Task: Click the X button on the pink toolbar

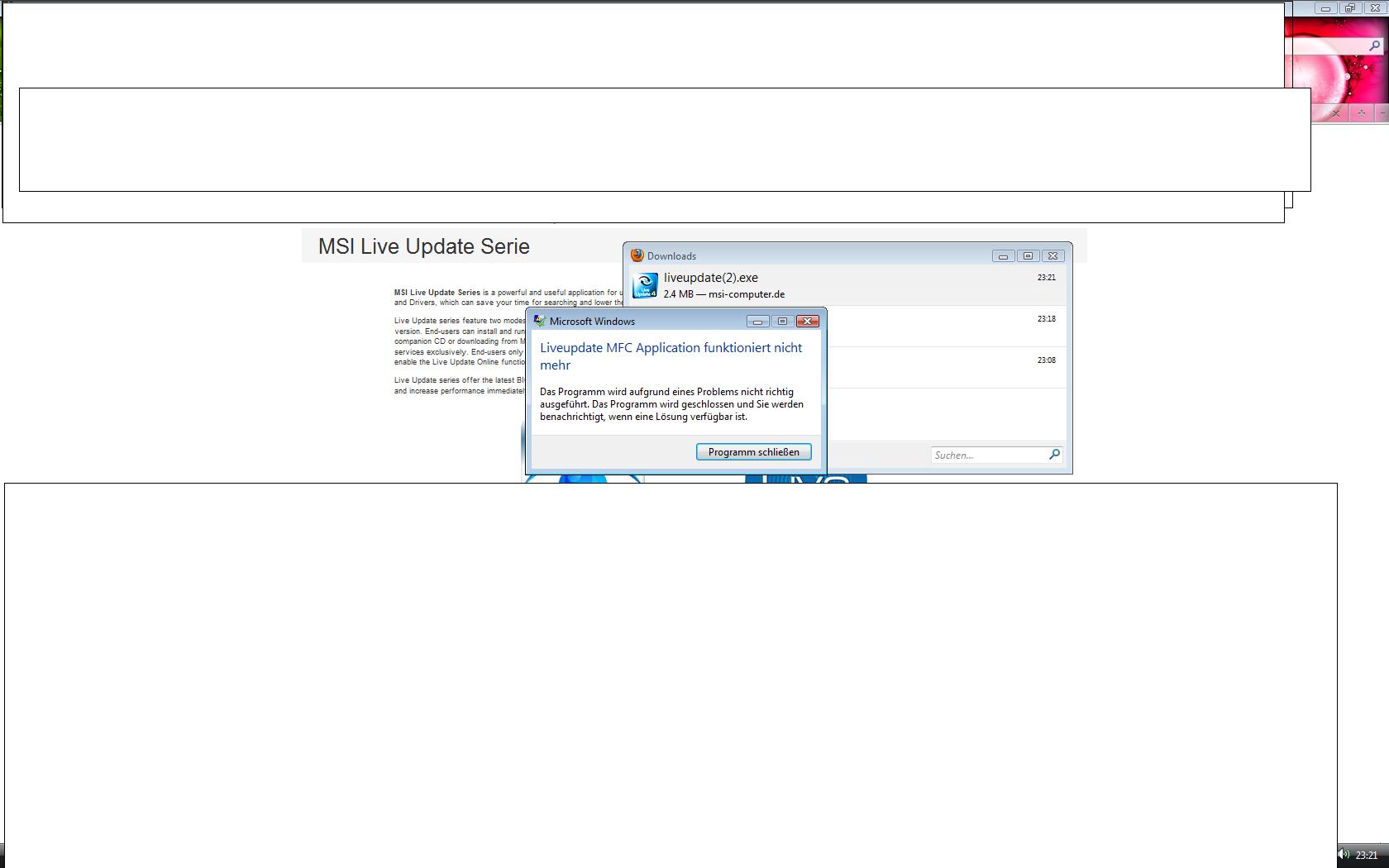Action: (1335, 114)
